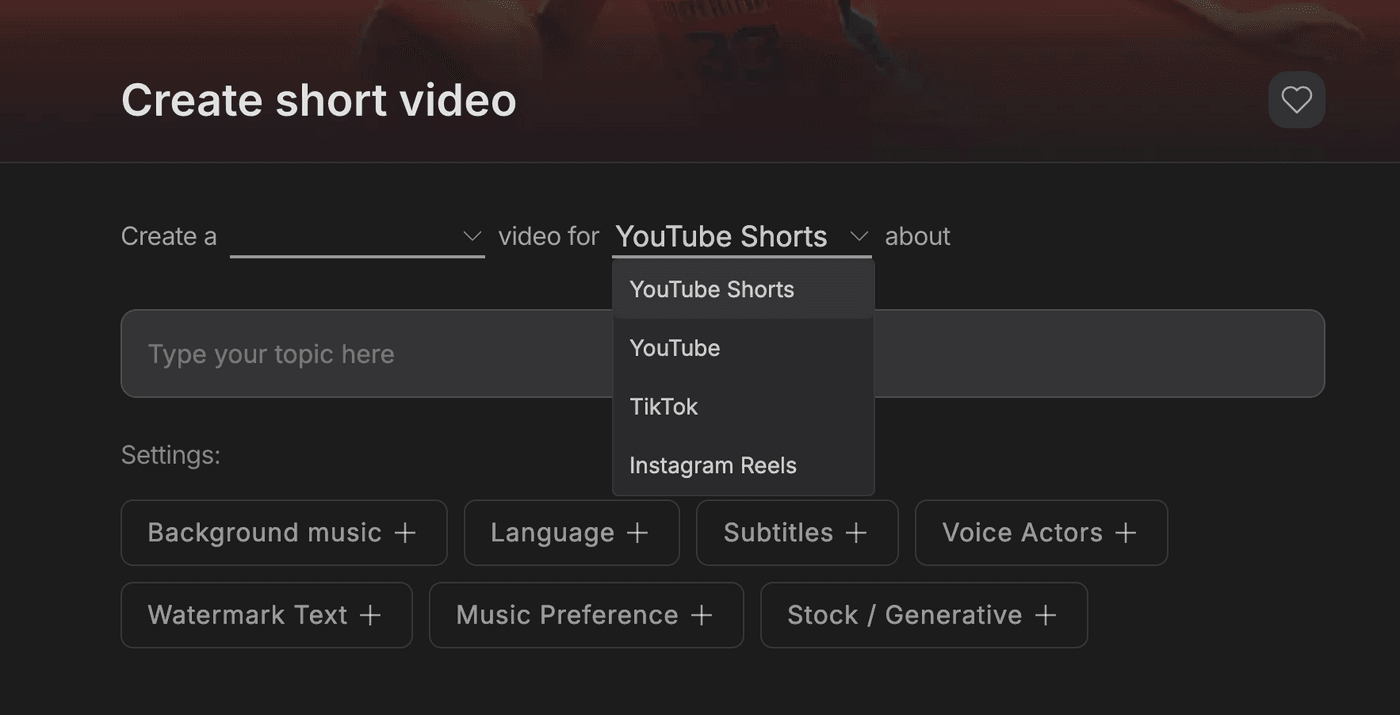This screenshot has width=1400, height=715.
Task: Click the plus icon on Music Preference
Action: click(702, 615)
